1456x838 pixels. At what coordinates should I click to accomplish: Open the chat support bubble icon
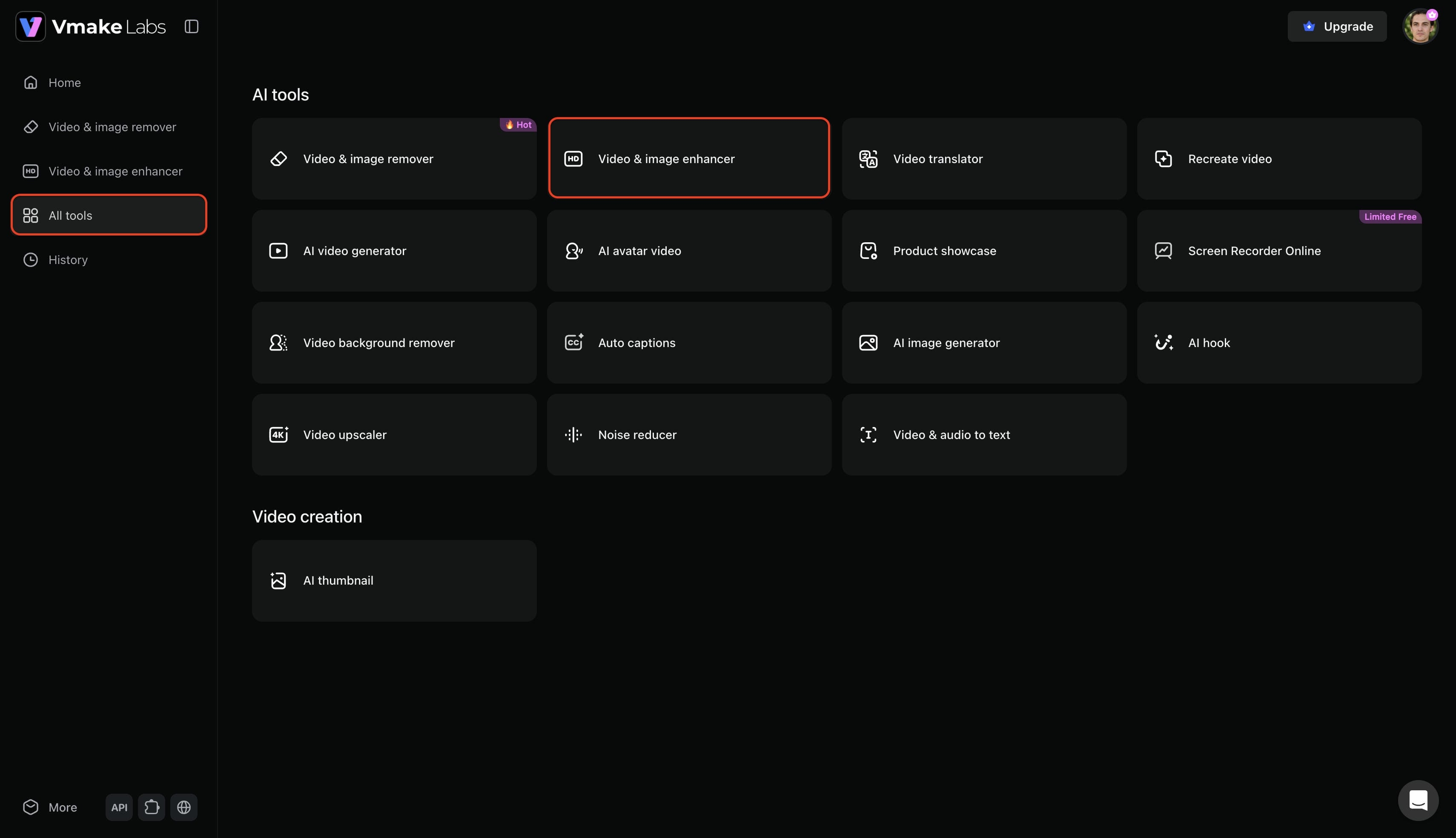[1418, 800]
